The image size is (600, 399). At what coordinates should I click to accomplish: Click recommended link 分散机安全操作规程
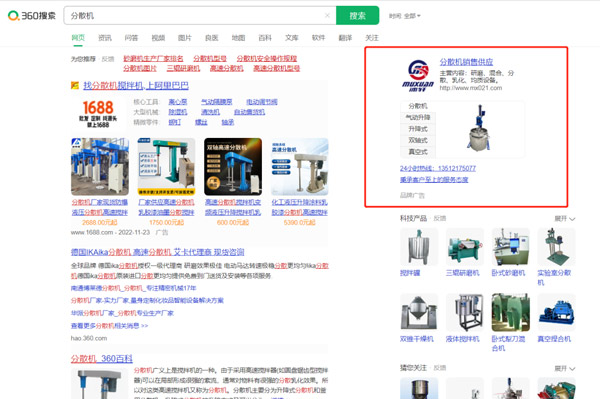(267, 59)
